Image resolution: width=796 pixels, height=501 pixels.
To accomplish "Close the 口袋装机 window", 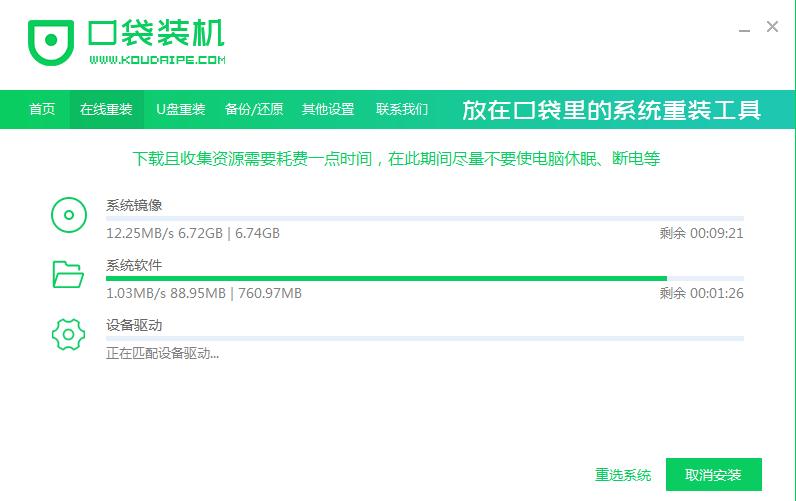I will pyautogui.click(x=772, y=27).
